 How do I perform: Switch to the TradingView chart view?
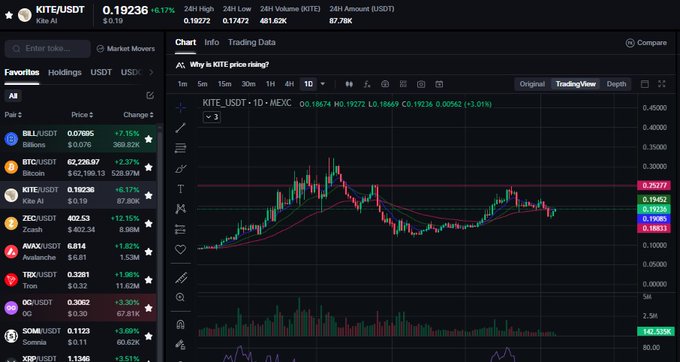[x=576, y=84]
